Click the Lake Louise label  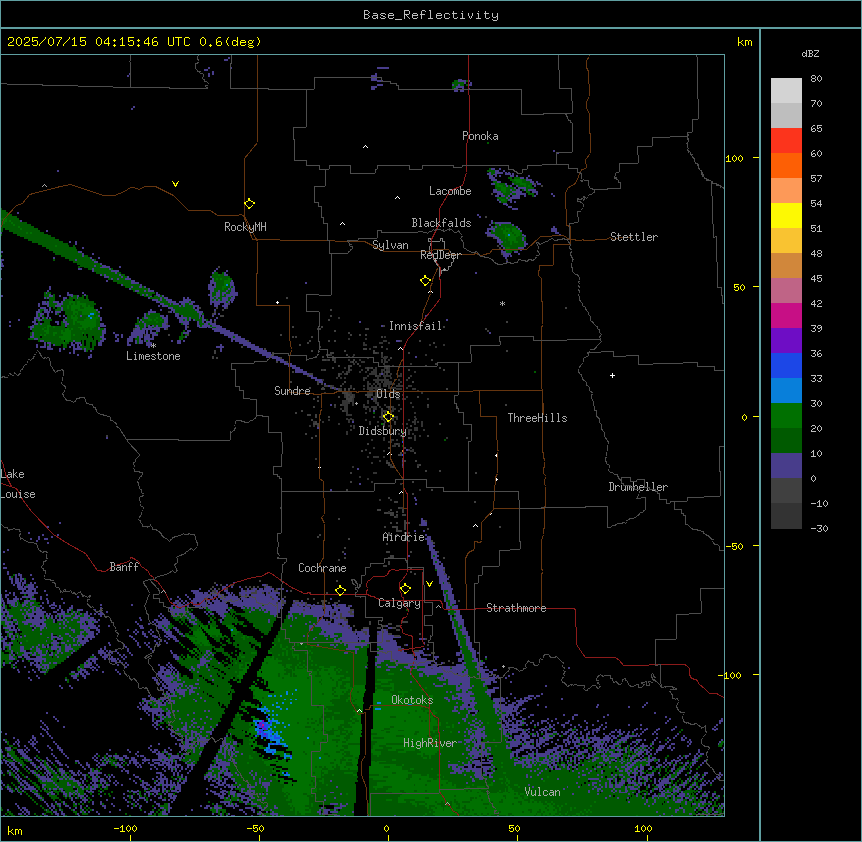[16, 484]
